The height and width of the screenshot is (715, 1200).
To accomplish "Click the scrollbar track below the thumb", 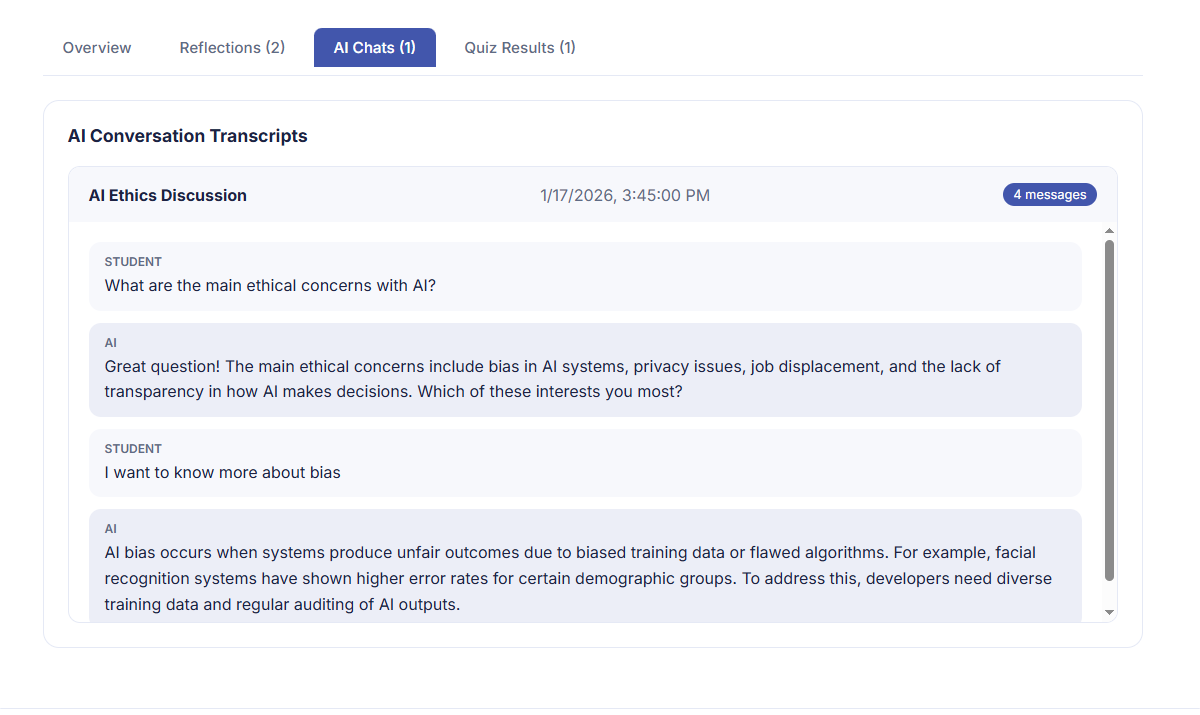I will tap(1109, 593).
